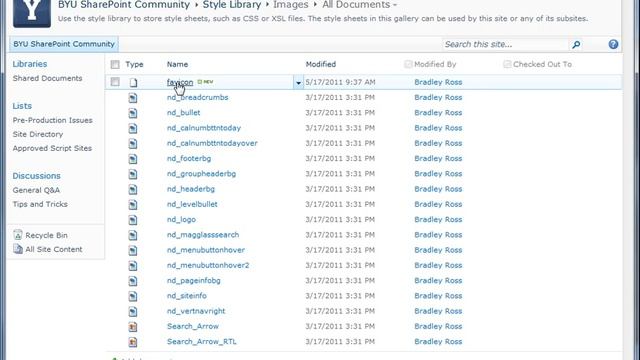The height and width of the screenshot is (360, 640).
Task: Toggle the select-all checkbox in header
Action: coord(115,64)
